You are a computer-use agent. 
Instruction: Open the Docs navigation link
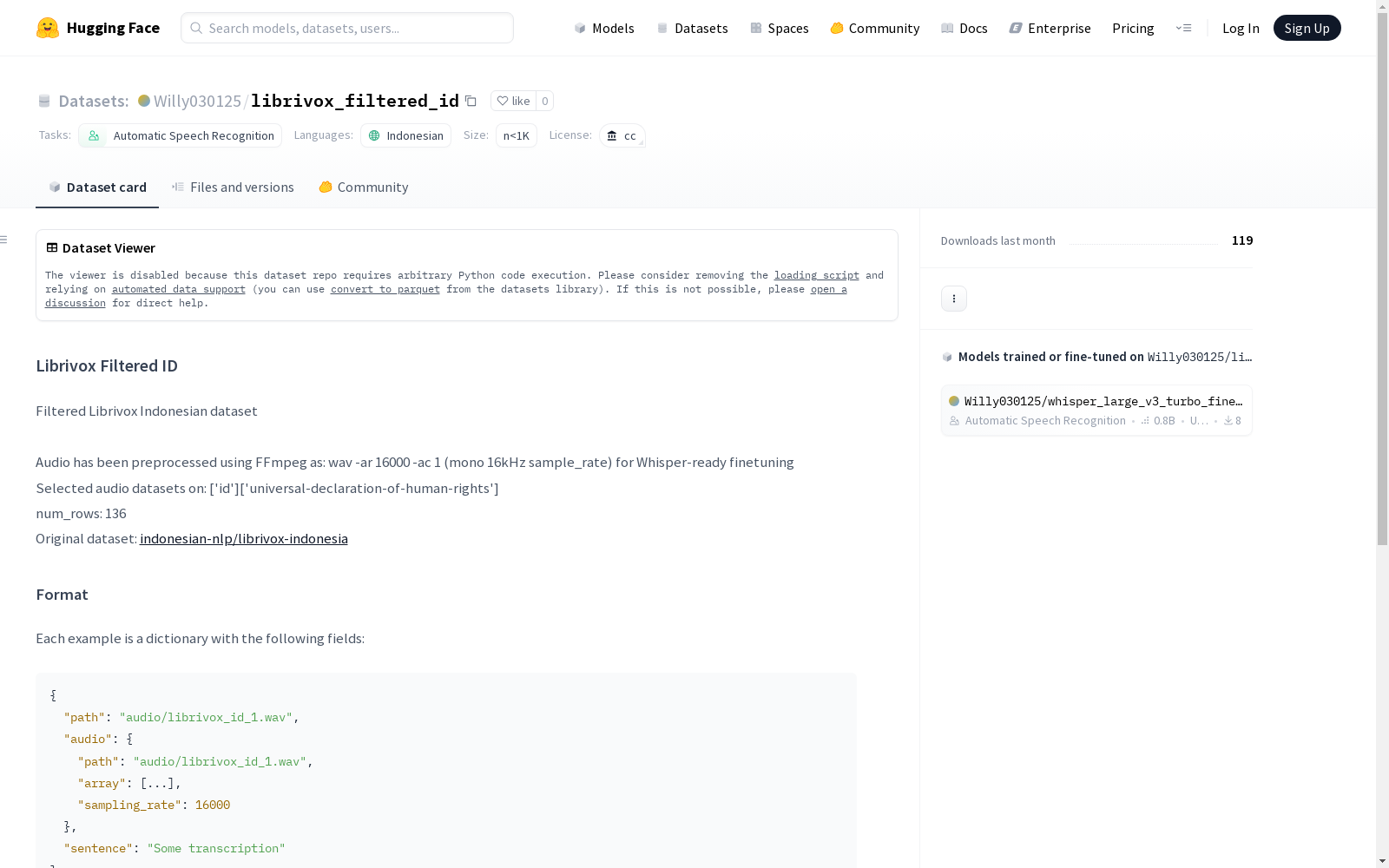click(964, 28)
